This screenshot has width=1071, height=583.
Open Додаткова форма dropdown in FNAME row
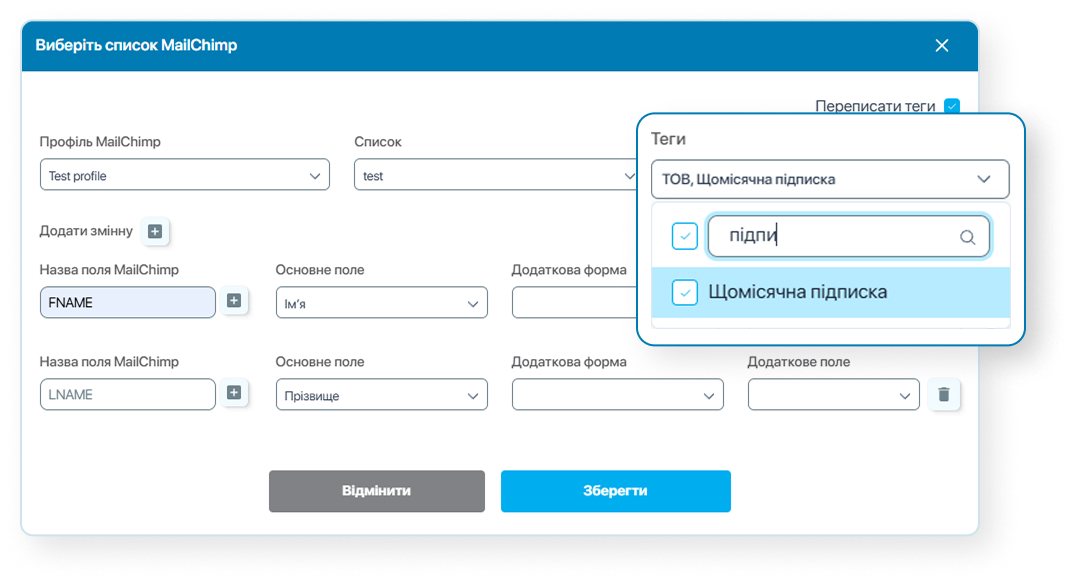pos(575,303)
